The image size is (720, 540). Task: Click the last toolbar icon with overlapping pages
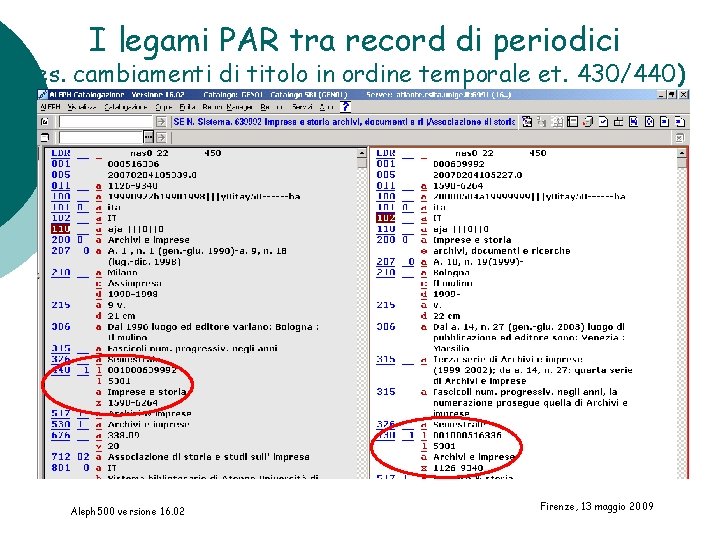pos(680,122)
